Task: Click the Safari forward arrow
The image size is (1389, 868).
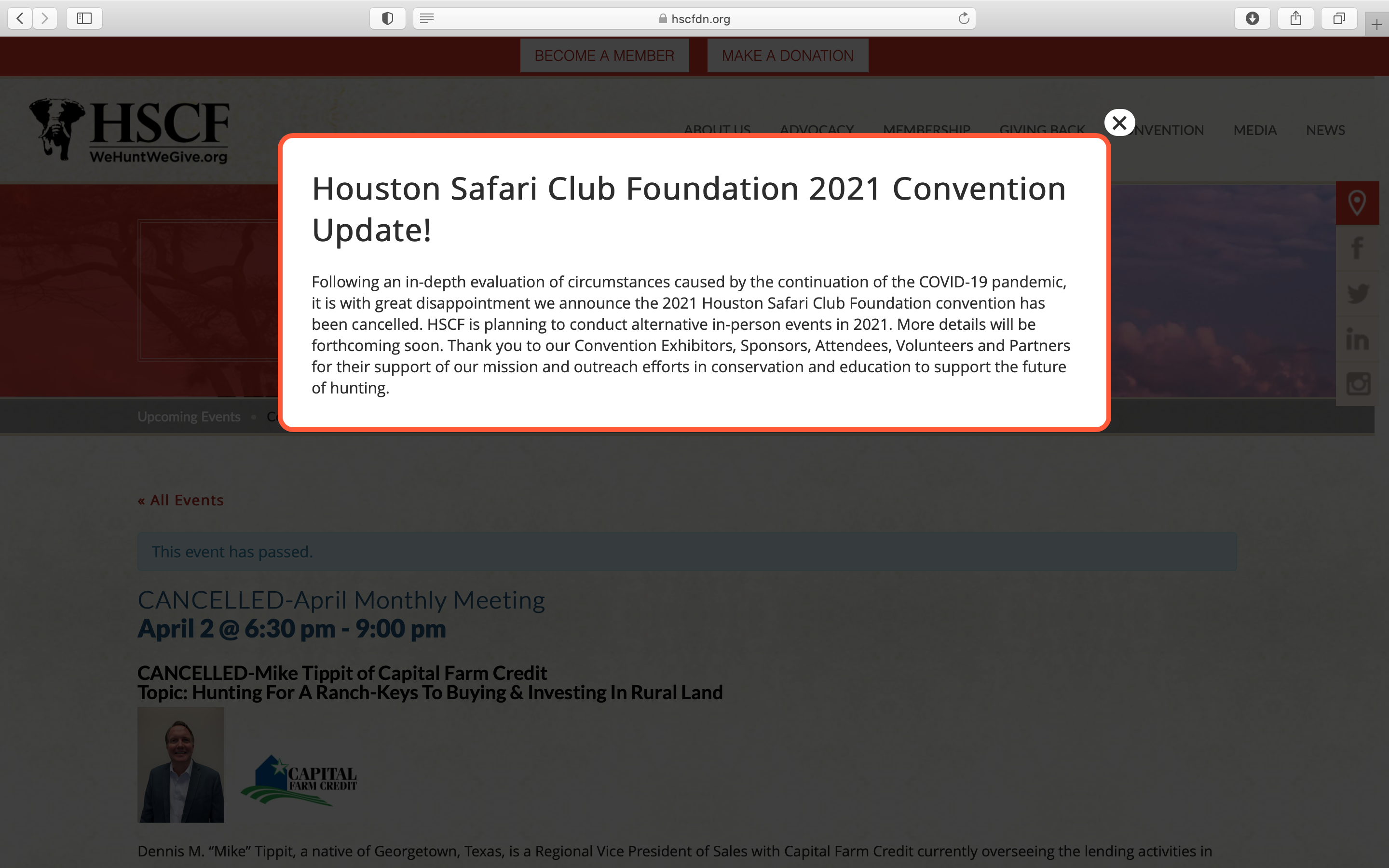Action: point(45,18)
